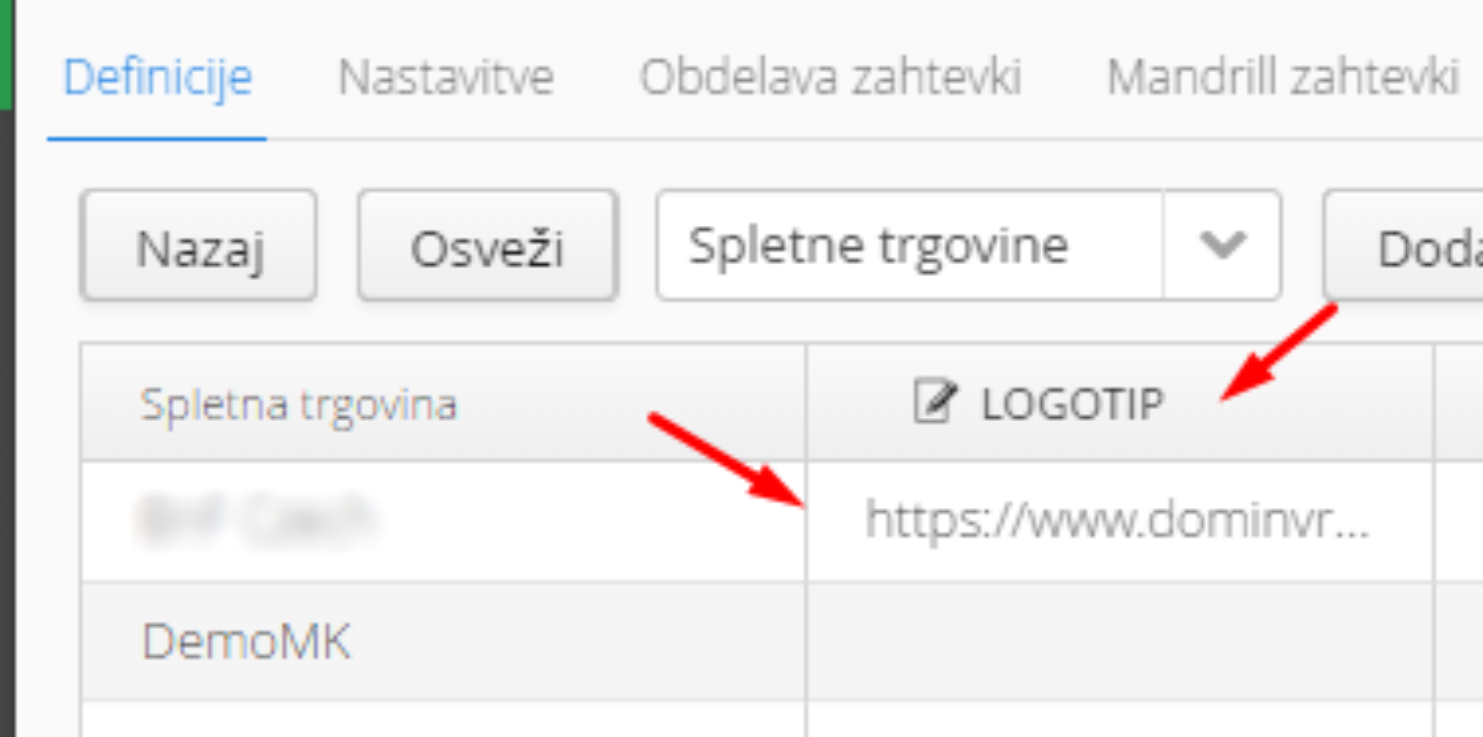
Task: Click the edit pencil icon beside LOGOTIP
Action: point(935,402)
